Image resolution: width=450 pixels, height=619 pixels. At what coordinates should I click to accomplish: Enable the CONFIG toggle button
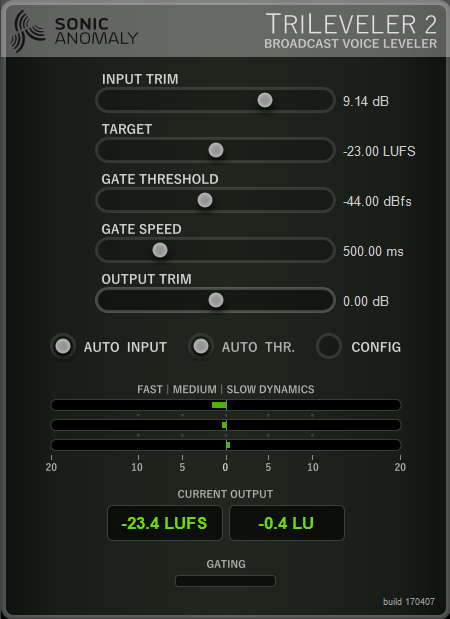(x=329, y=346)
